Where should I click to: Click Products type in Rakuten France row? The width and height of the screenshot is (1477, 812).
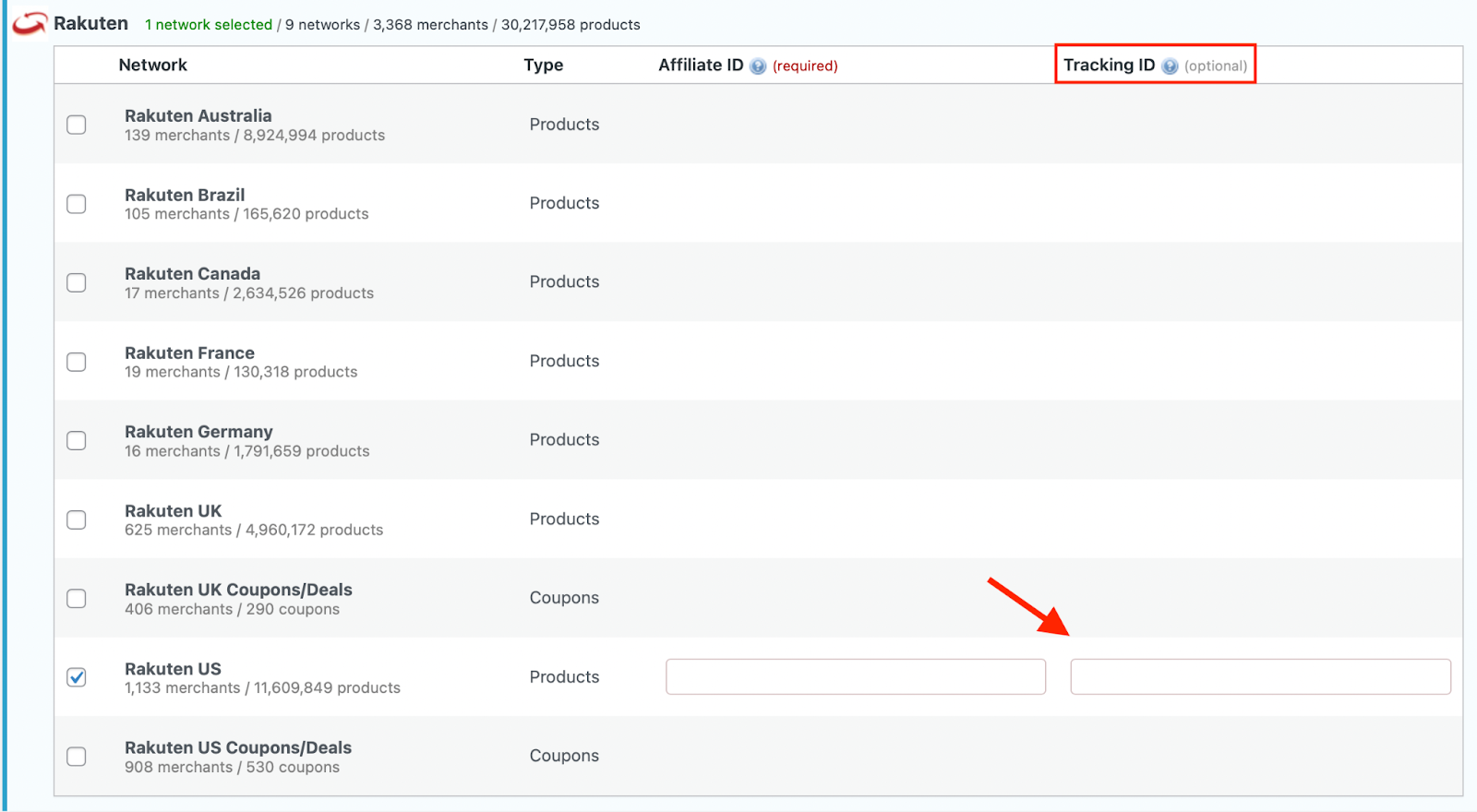coord(564,361)
